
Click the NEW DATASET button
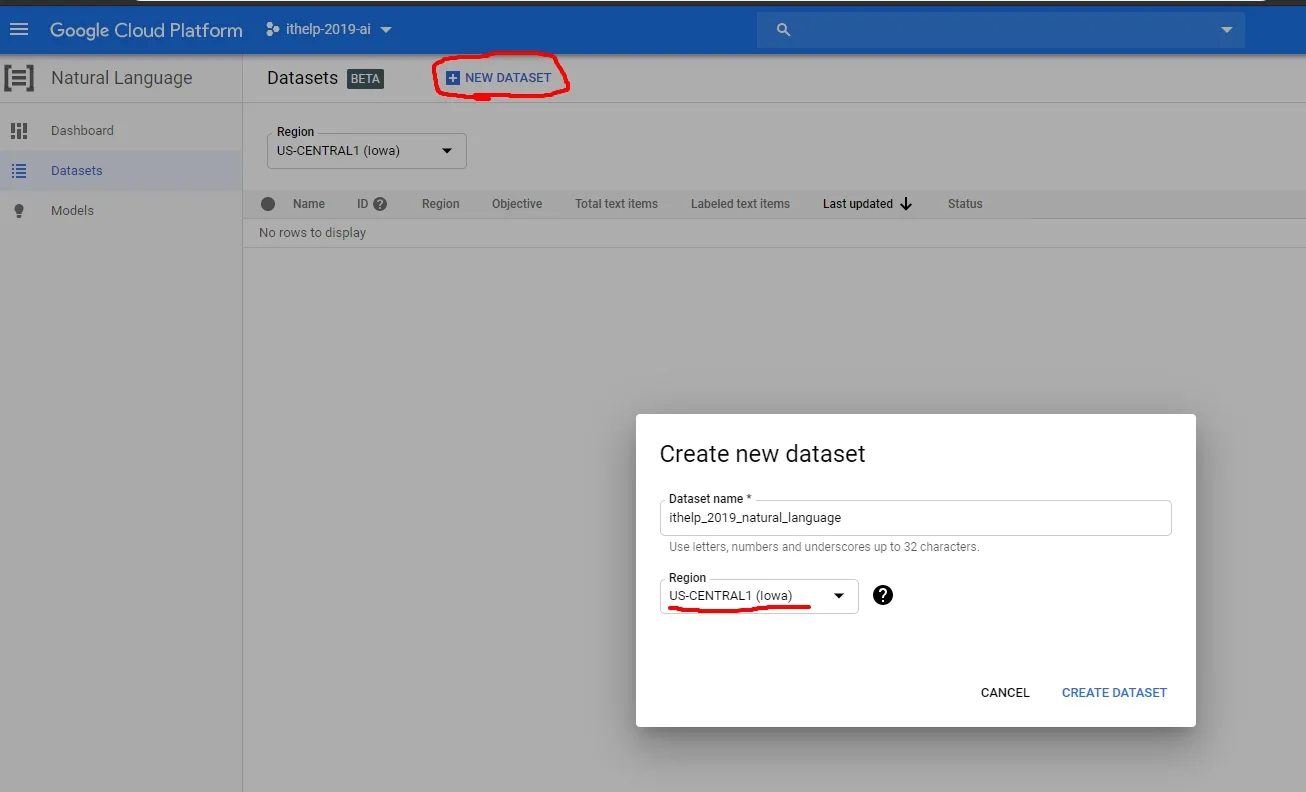pos(499,77)
